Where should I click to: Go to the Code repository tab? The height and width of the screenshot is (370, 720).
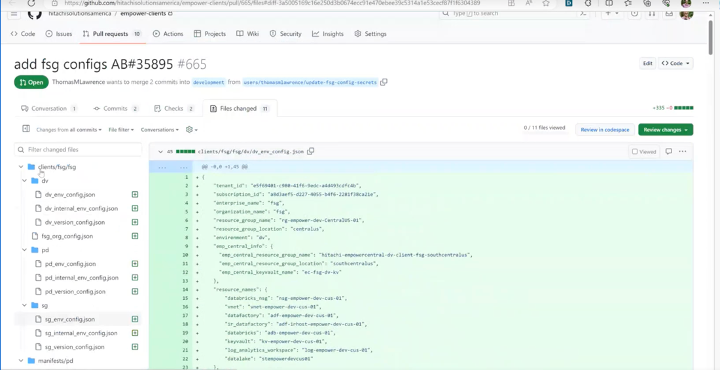pyautogui.click(x=22, y=34)
